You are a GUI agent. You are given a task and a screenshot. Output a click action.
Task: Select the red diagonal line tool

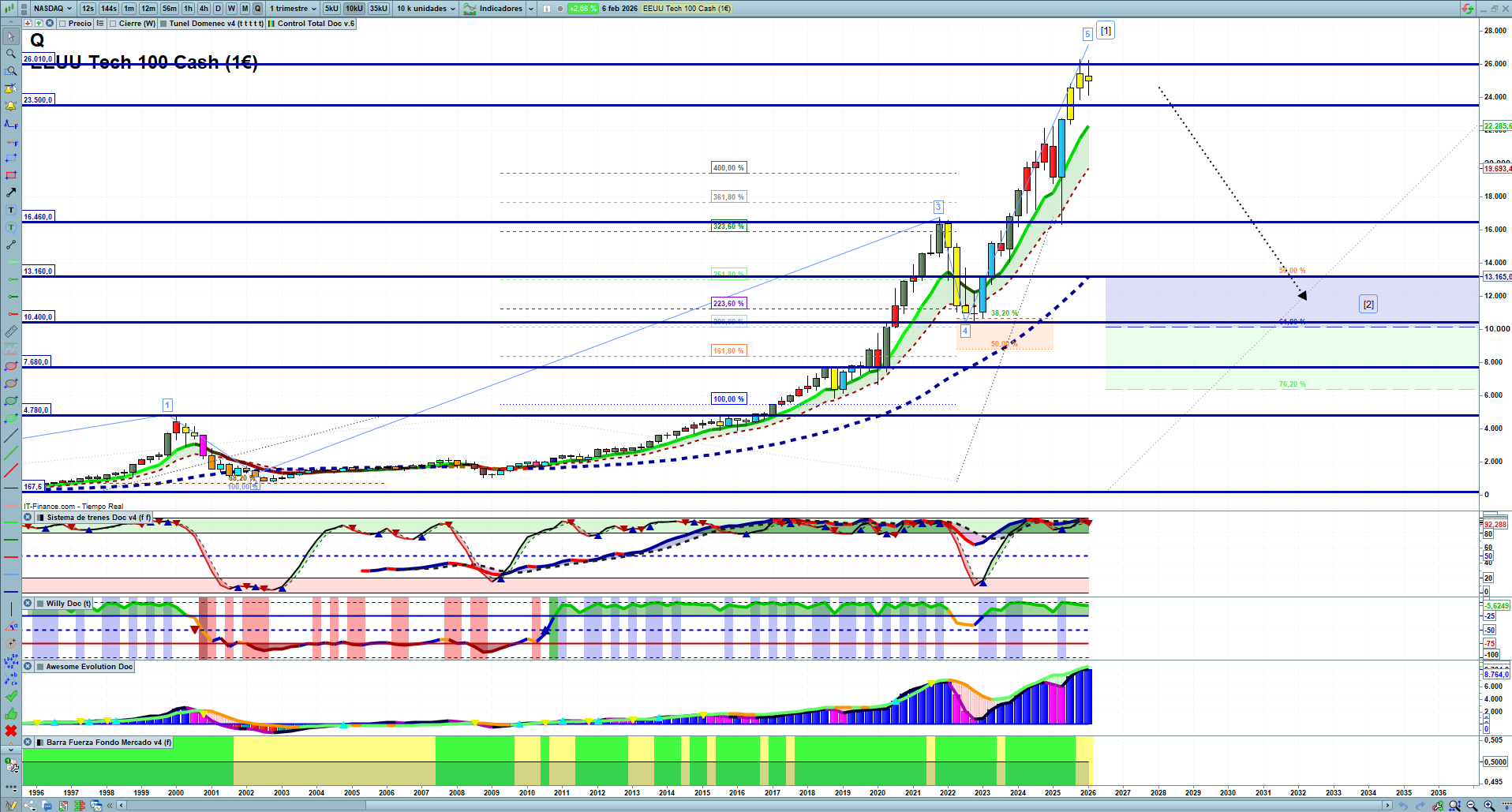(x=11, y=470)
